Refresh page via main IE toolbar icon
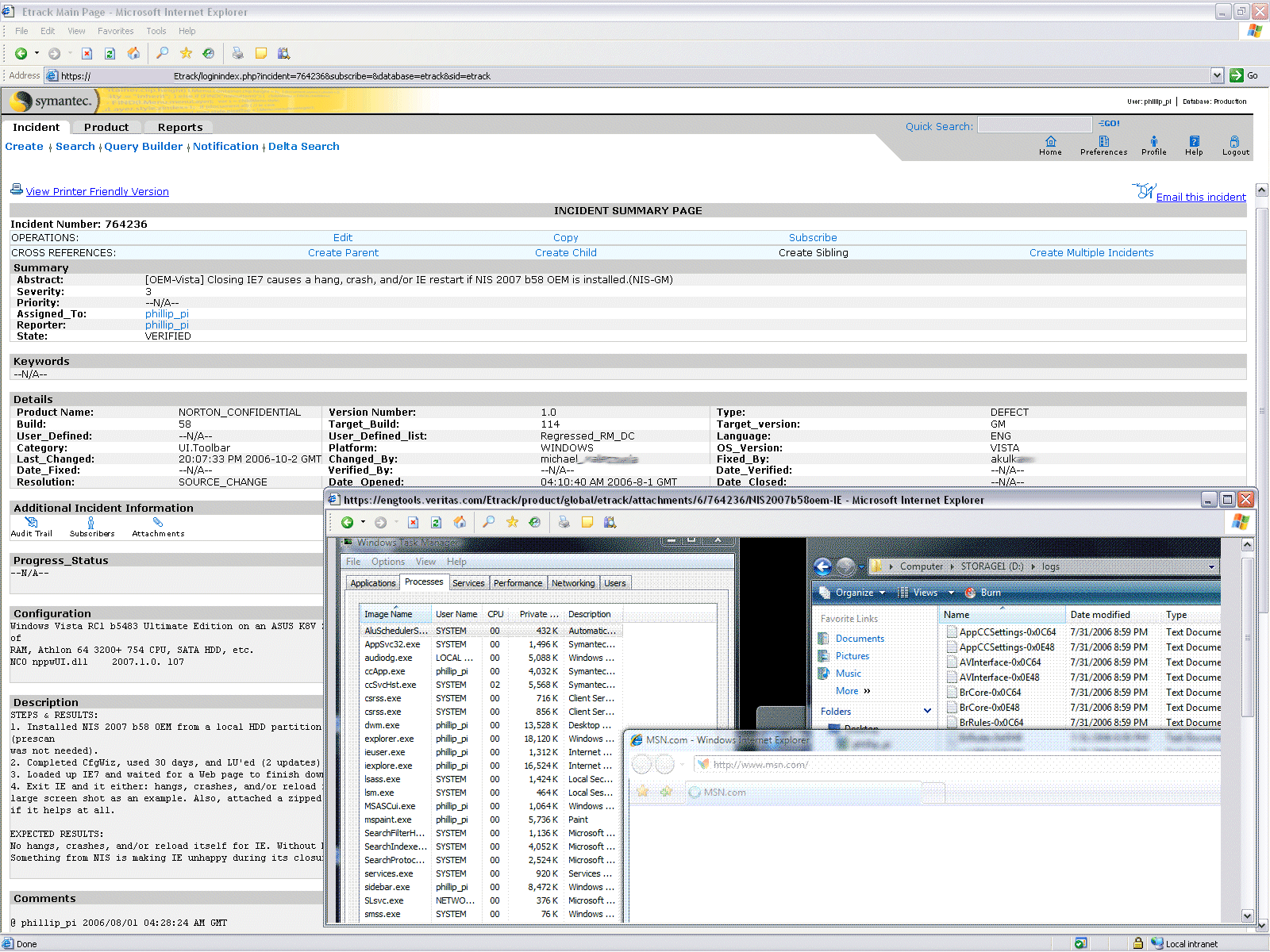Viewport: 1270px width, 952px height. [110, 53]
